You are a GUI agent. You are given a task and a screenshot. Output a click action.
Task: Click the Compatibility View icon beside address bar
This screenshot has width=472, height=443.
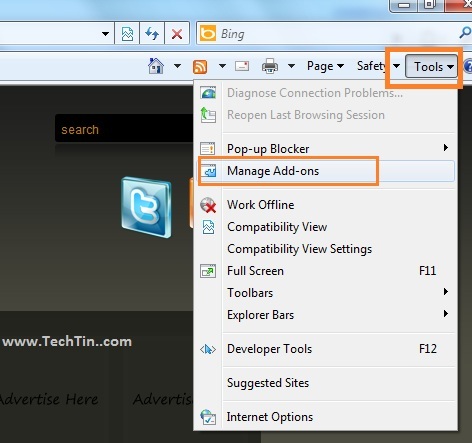[127, 33]
